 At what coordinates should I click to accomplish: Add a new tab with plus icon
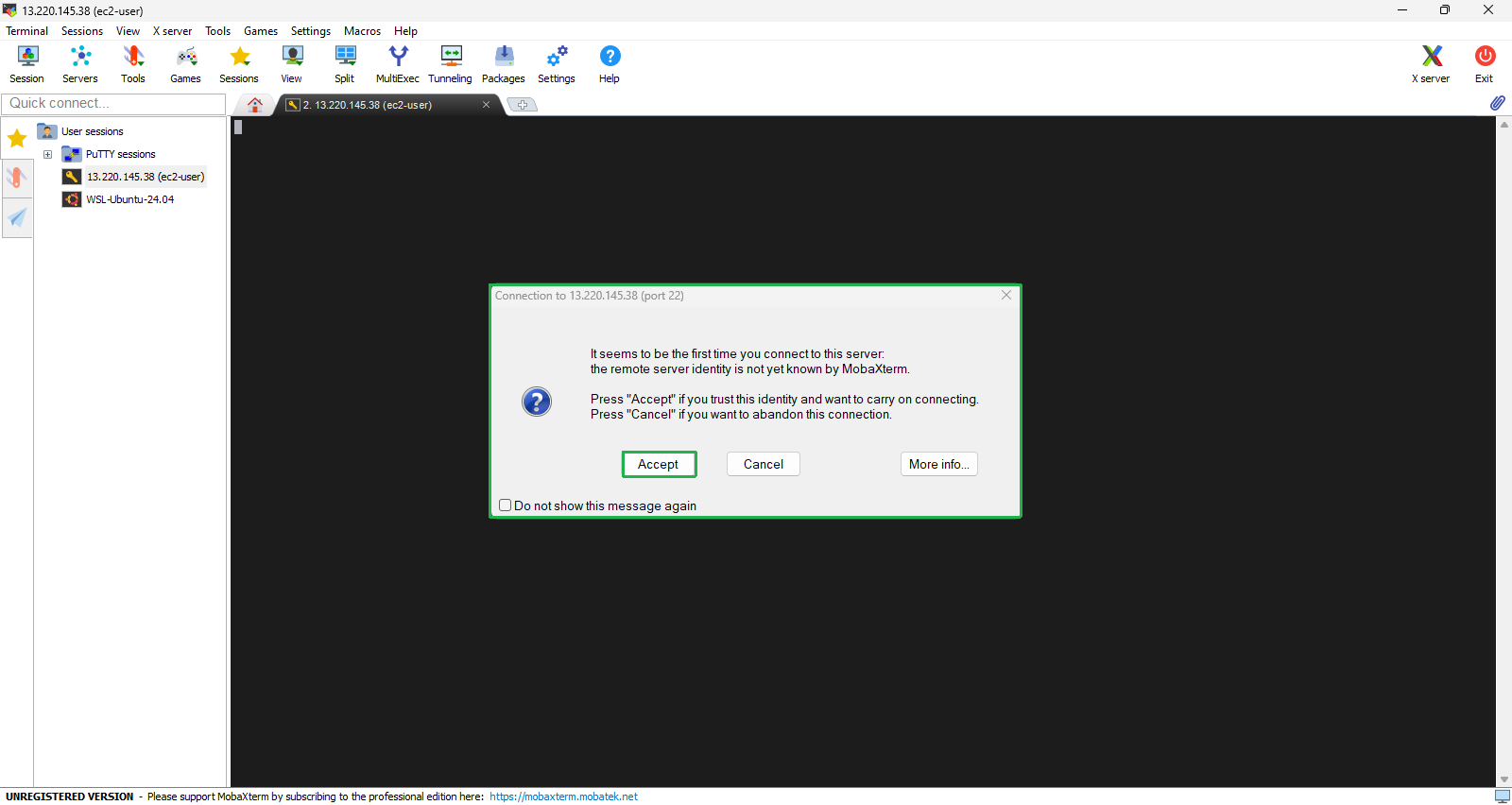tap(523, 105)
